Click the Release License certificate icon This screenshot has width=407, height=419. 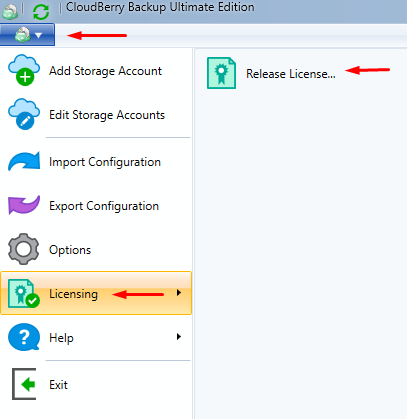coord(221,73)
